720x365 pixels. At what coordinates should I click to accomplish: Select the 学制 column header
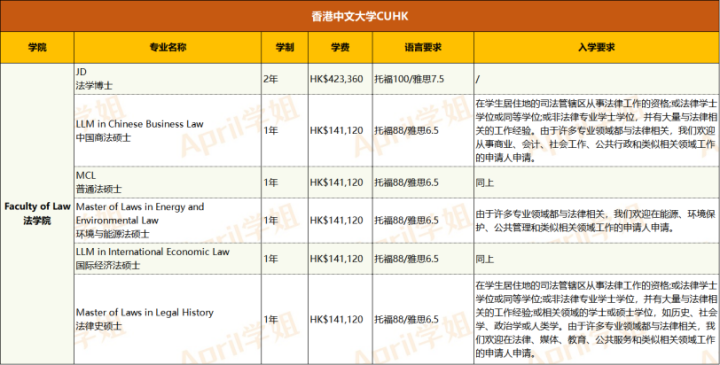(x=285, y=47)
